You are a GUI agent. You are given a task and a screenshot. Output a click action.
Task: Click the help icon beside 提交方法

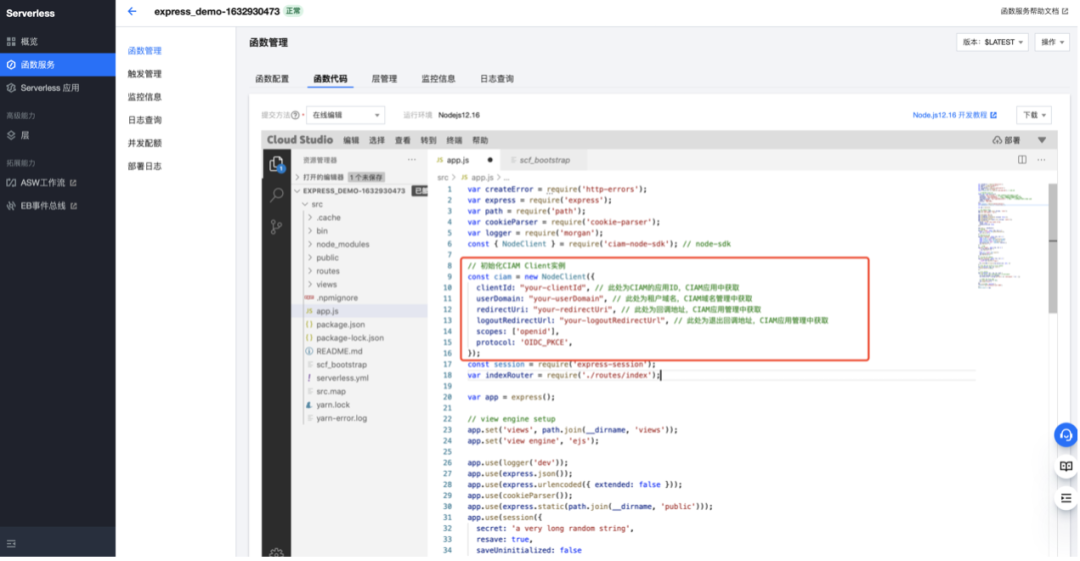297,115
